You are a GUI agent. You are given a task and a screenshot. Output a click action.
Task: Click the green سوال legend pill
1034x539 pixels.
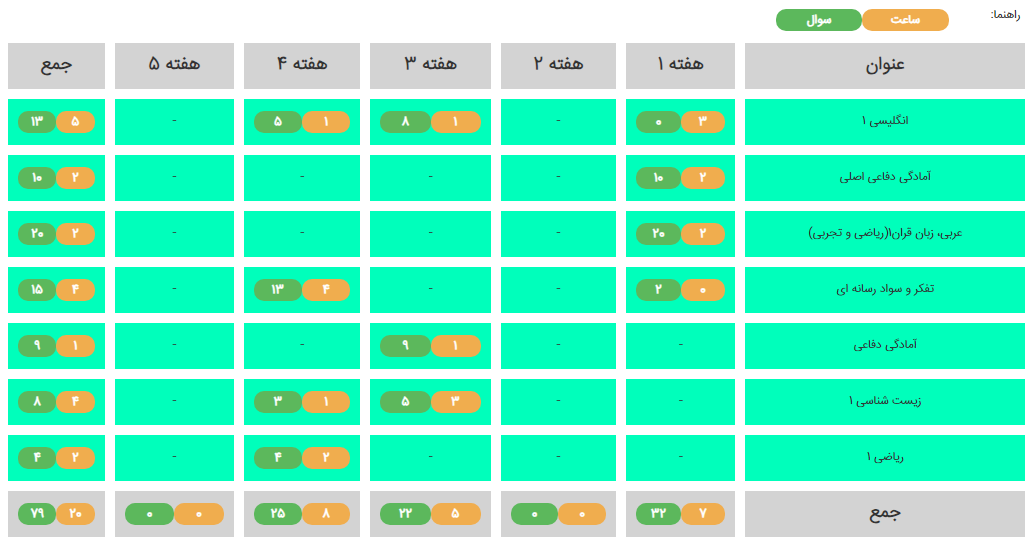tap(819, 20)
